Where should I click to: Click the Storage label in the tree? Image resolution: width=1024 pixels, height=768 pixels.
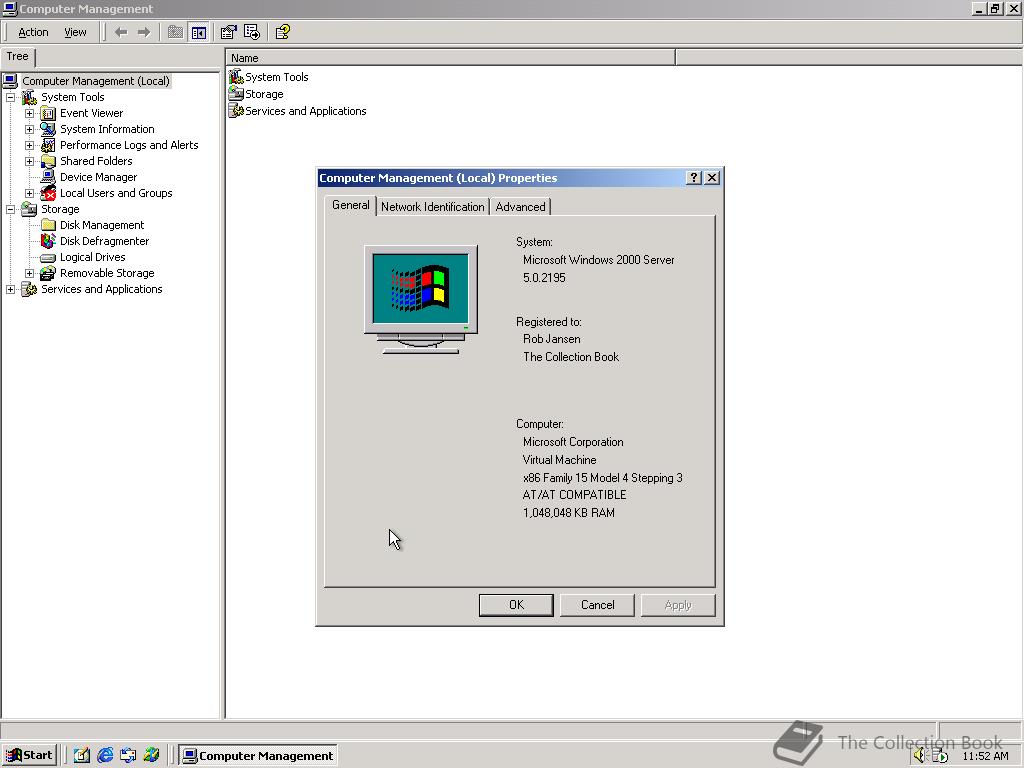(60, 209)
